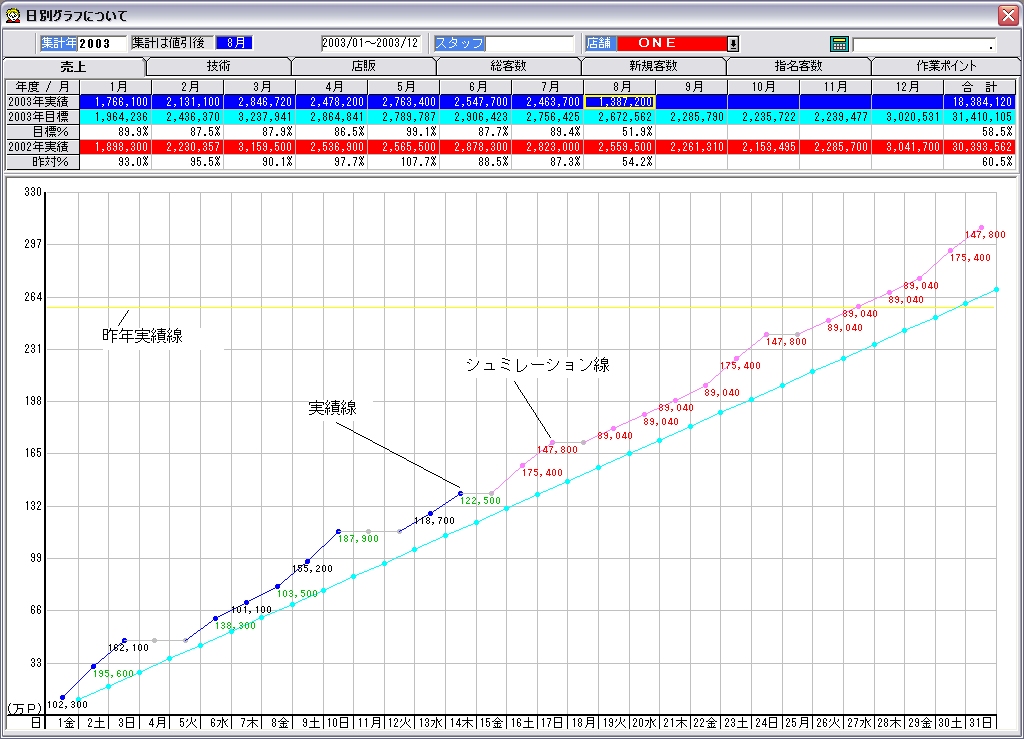Click the 2002 cell 1,898,300
Image resolution: width=1024 pixels, height=739 pixels.
point(116,147)
